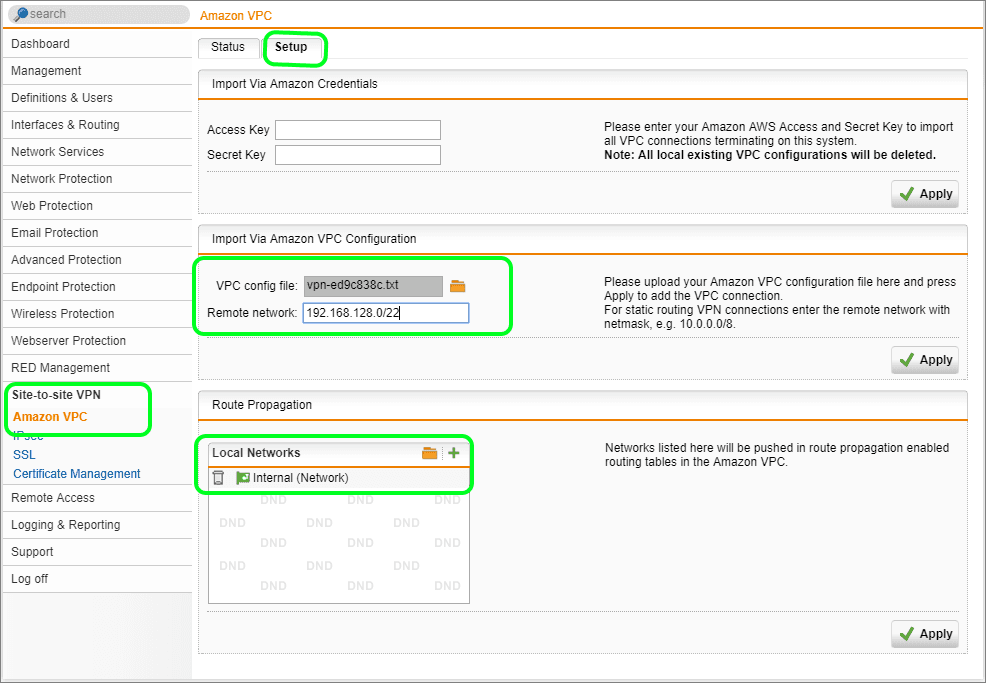Image resolution: width=986 pixels, height=683 pixels.
Task: Open the SSL submenu link
Action: pyautogui.click(x=25, y=455)
